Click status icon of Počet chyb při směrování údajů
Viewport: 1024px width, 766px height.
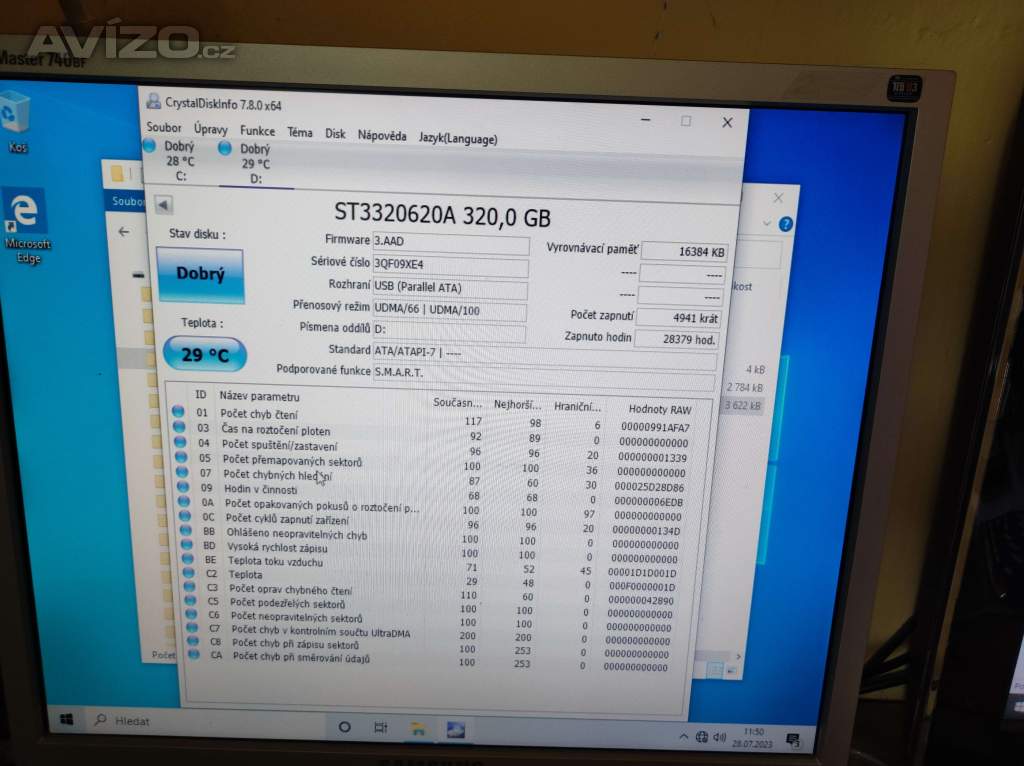(194, 654)
